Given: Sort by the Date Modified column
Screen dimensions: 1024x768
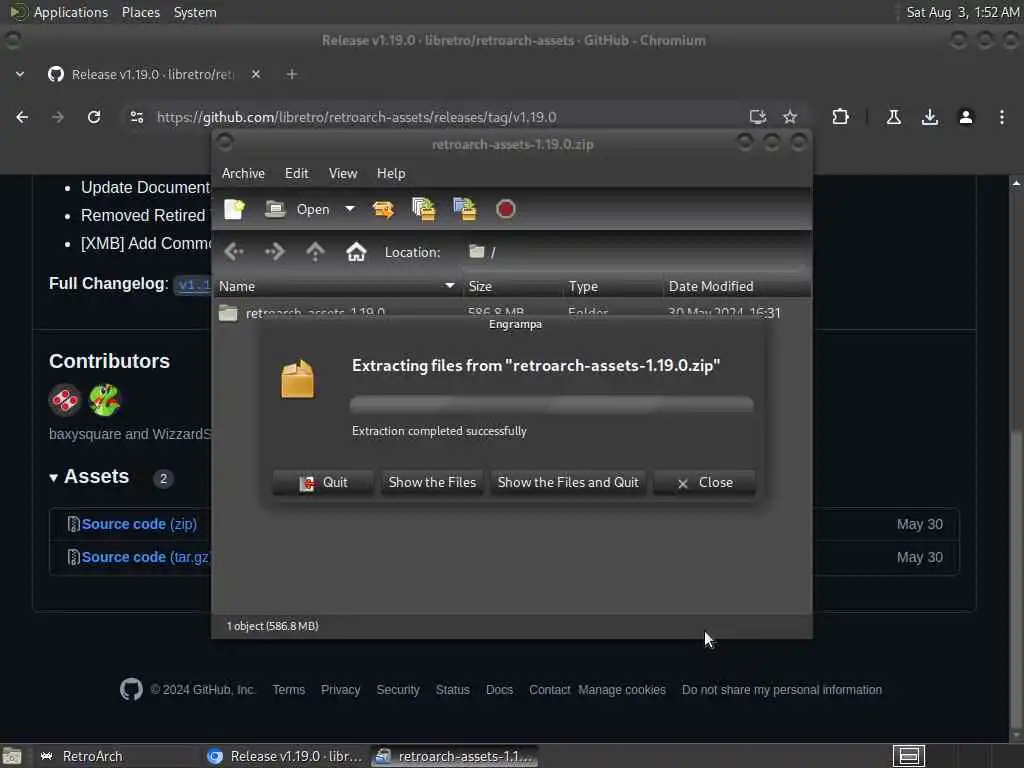Looking at the screenshot, I should coord(737,286).
